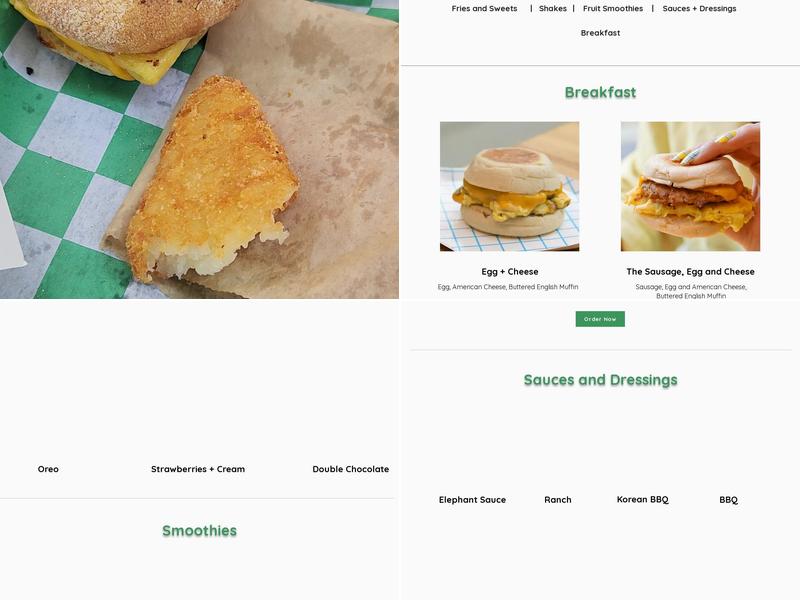The height and width of the screenshot is (600, 800).
Task: Choose the BBQ sauce item
Action: (x=728, y=500)
